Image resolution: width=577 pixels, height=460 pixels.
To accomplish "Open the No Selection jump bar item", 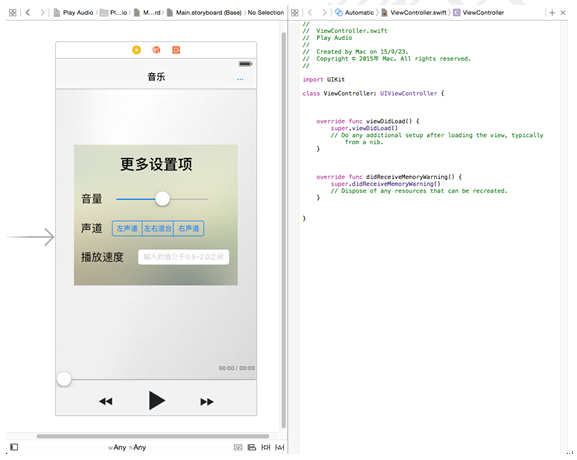I will (266, 13).
